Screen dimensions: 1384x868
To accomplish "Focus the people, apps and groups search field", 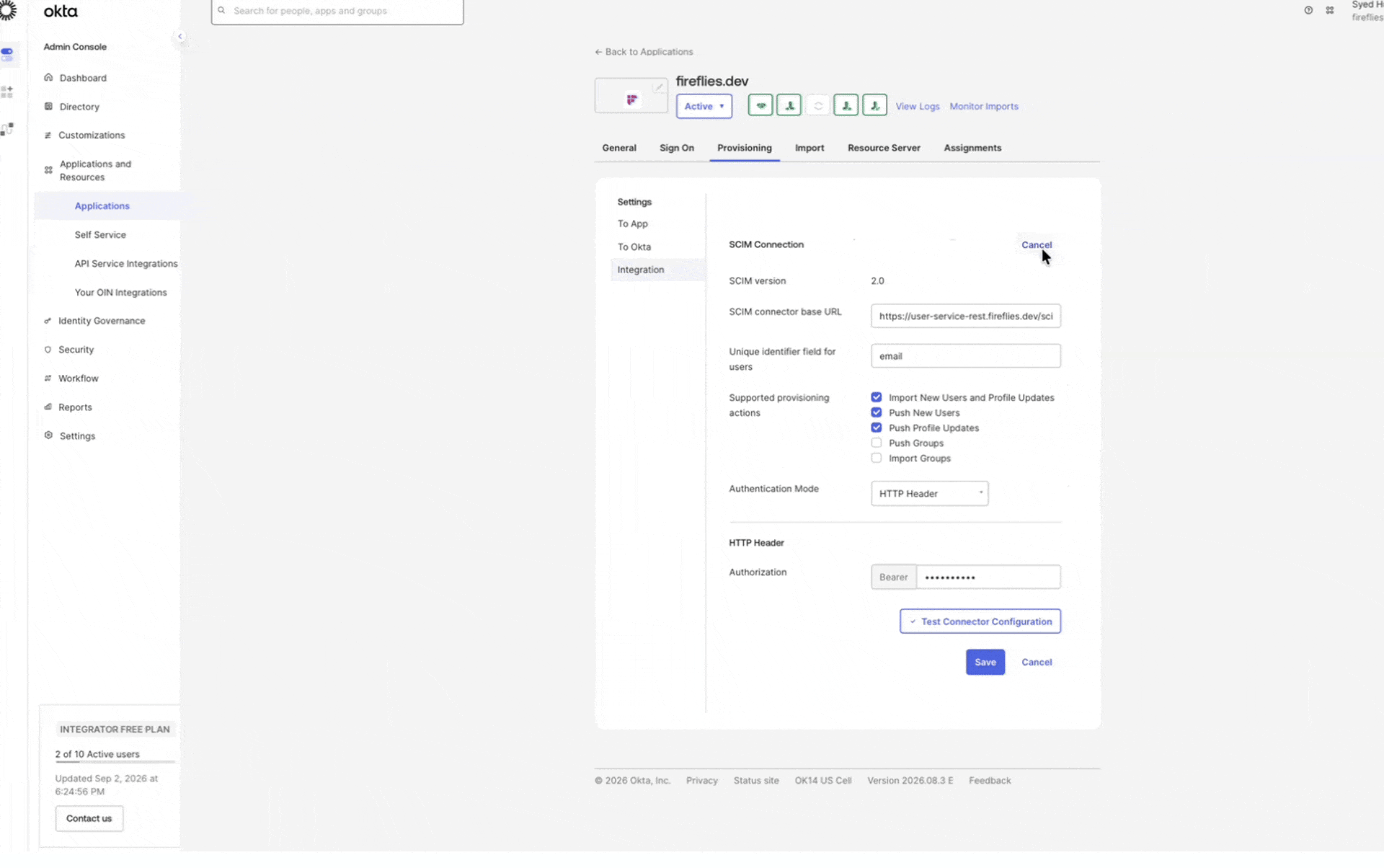I will pos(337,12).
